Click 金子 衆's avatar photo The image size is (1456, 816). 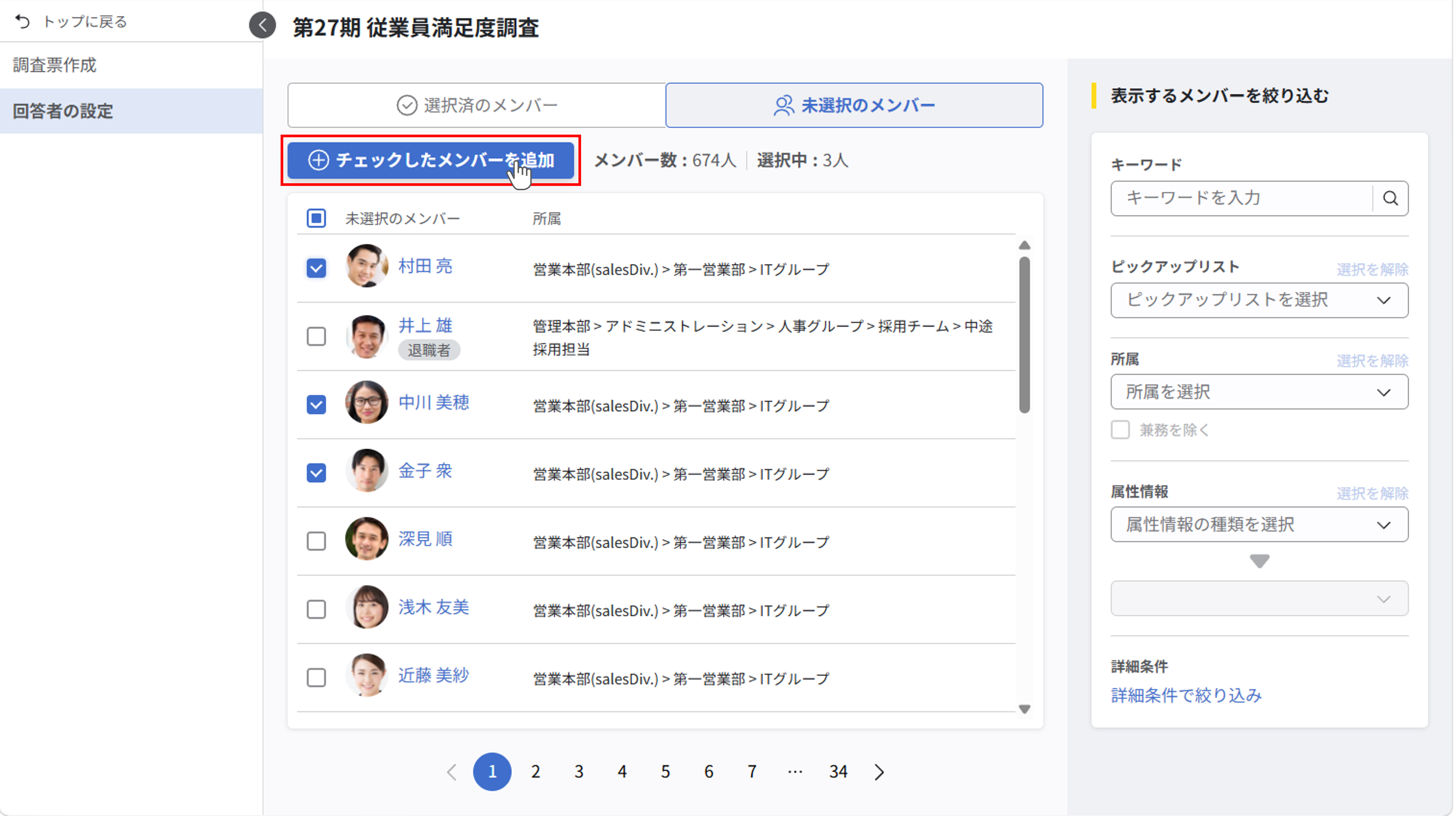[367, 471]
